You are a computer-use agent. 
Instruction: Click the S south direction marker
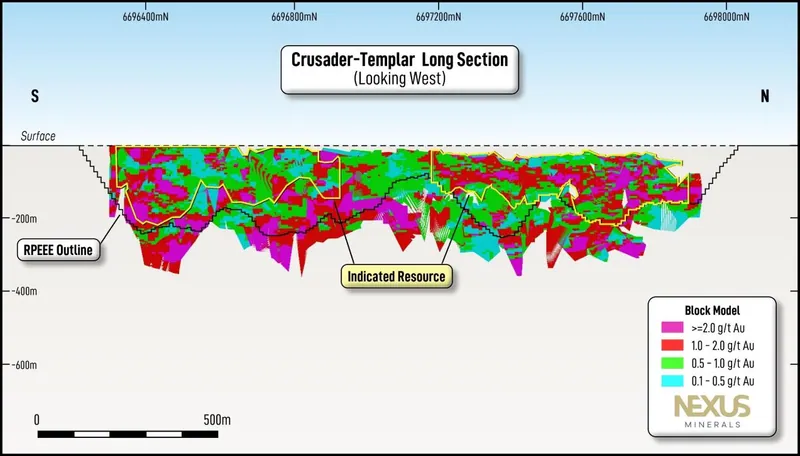click(x=35, y=96)
